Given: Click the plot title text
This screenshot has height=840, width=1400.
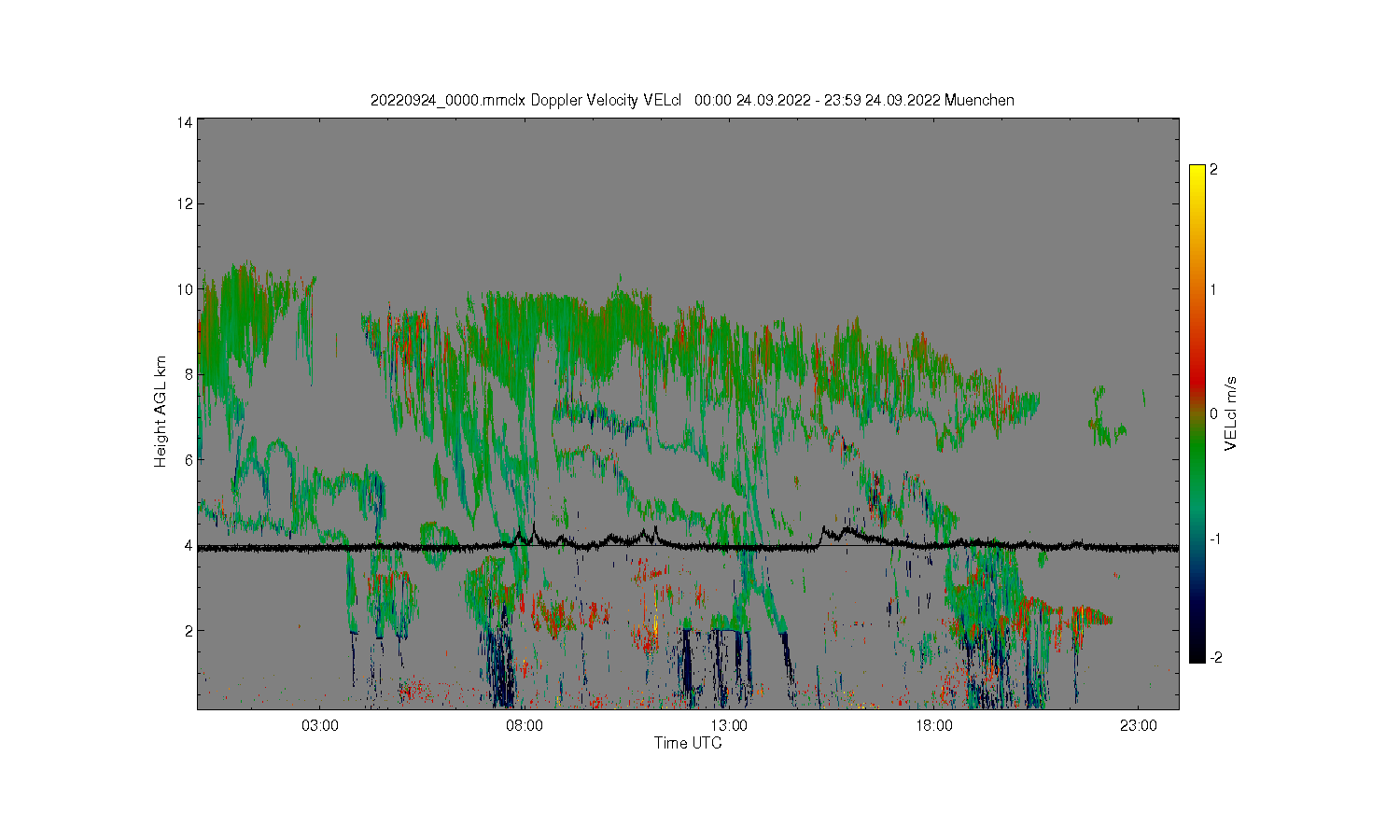Looking at the screenshot, I should point(692,101).
